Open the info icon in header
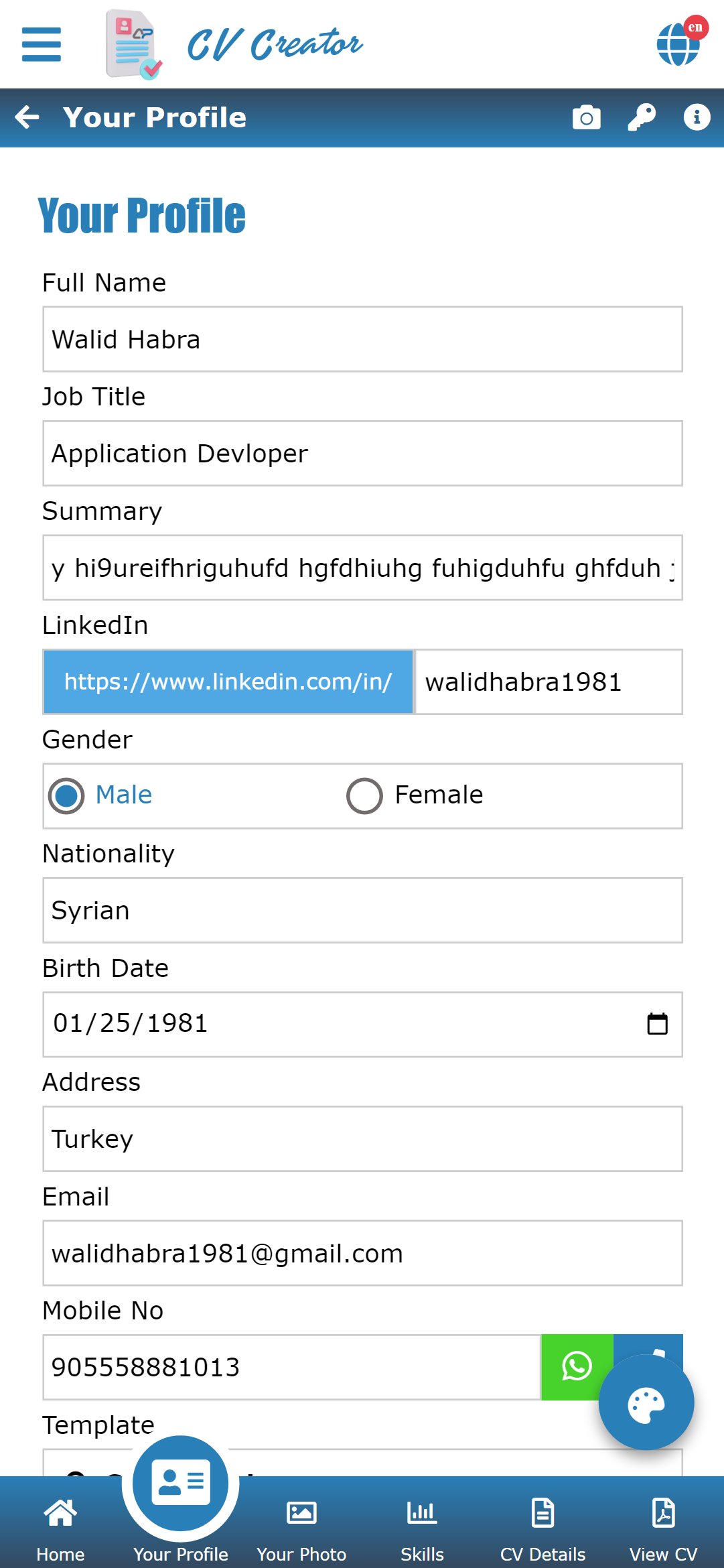 [697, 117]
